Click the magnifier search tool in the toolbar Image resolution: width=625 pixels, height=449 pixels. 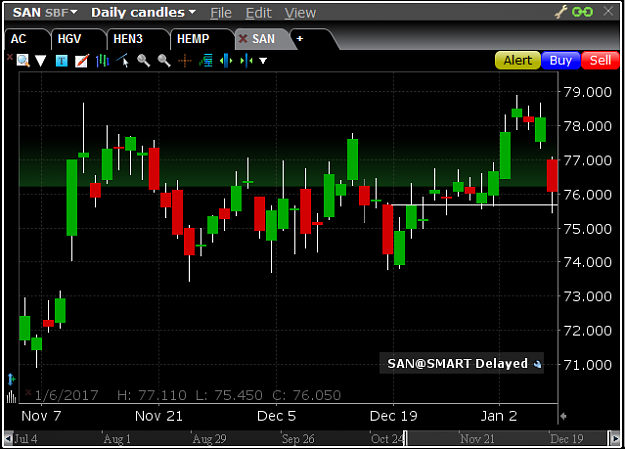click(23, 61)
